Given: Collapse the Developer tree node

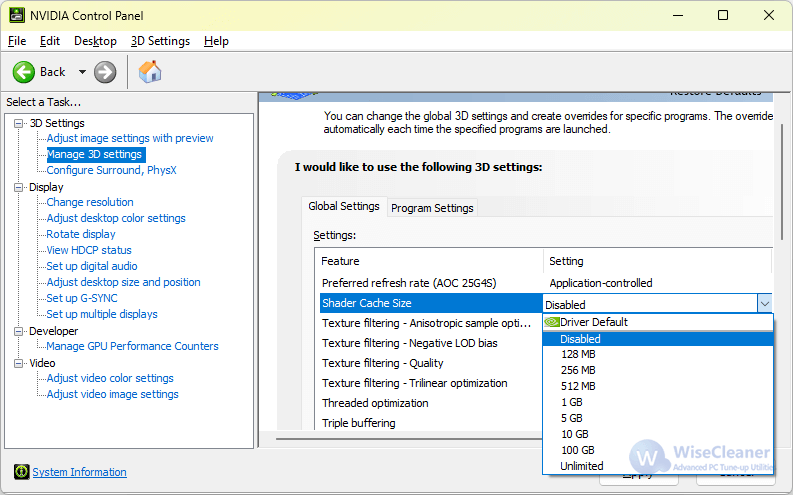Looking at the screenshot, I should [x=19, y=332].
